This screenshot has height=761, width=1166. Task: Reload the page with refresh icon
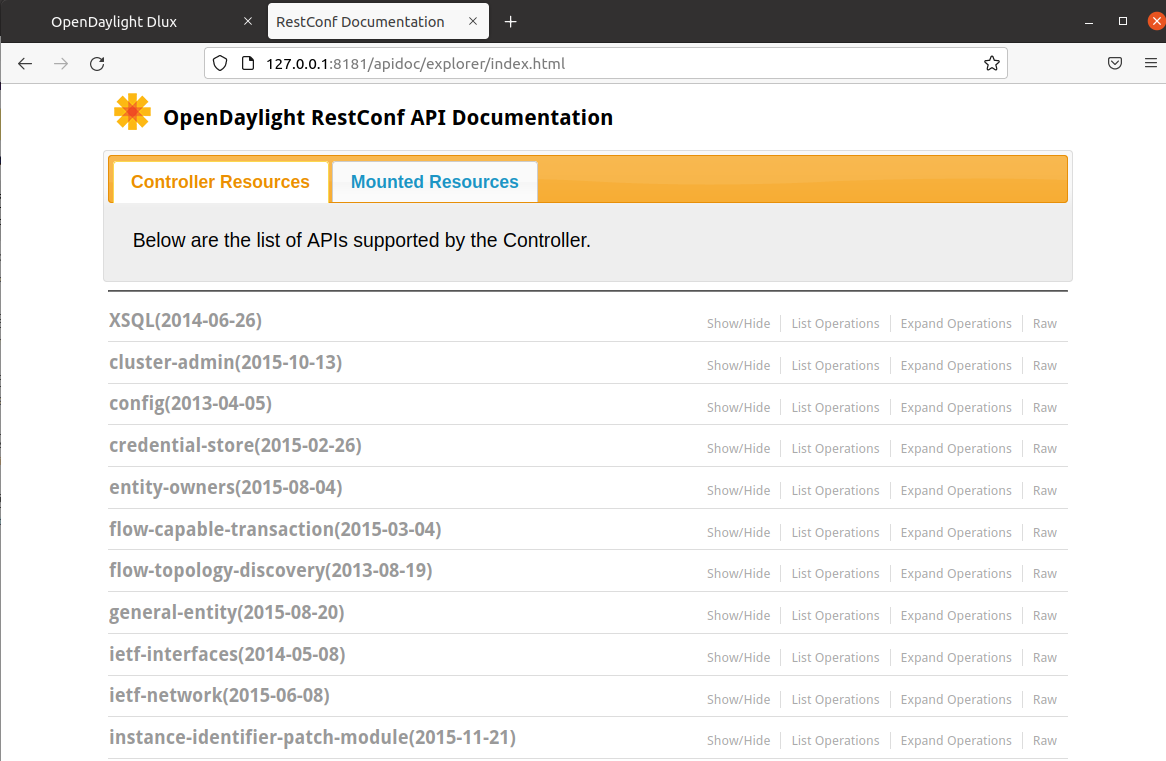click(97, 63)
